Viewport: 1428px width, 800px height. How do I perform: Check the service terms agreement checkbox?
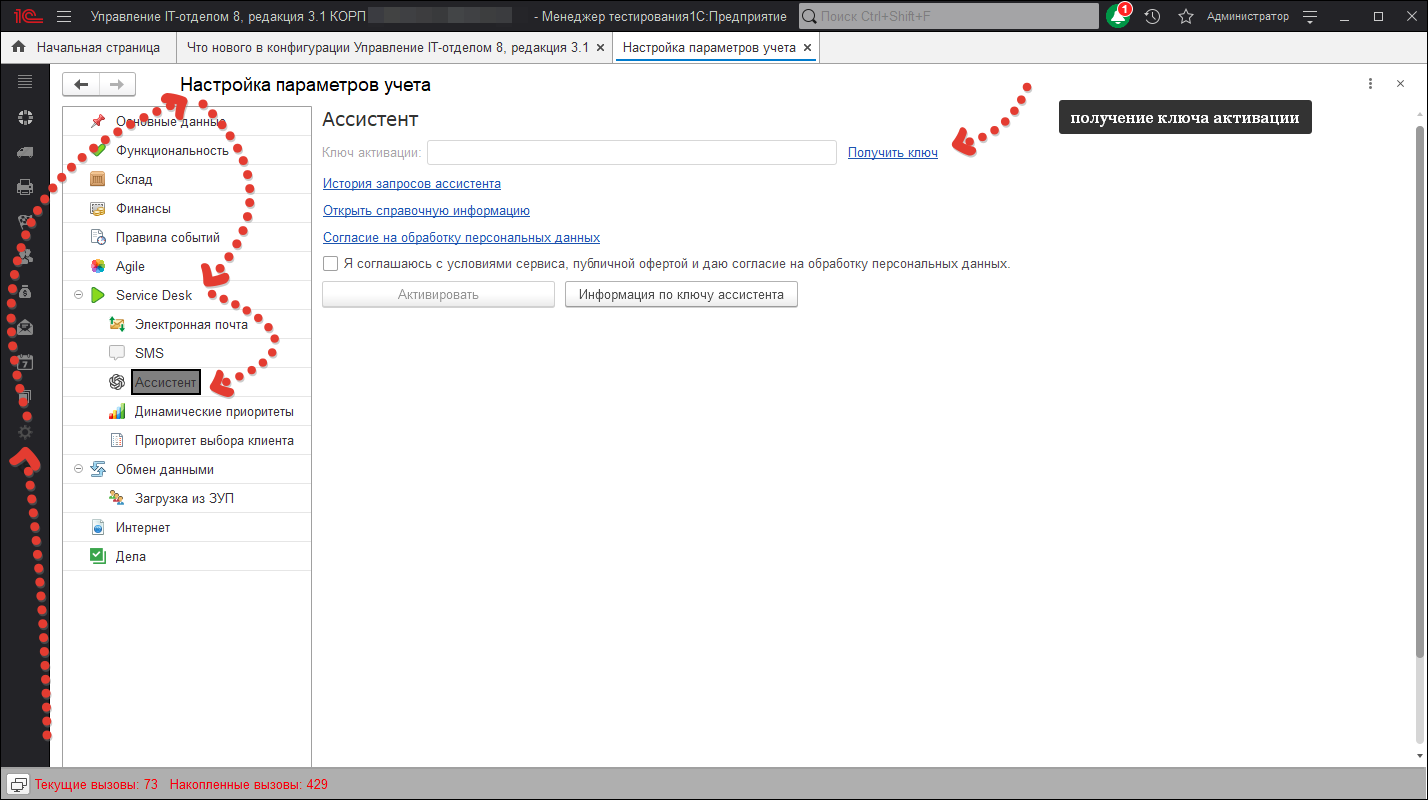[331, 264]
